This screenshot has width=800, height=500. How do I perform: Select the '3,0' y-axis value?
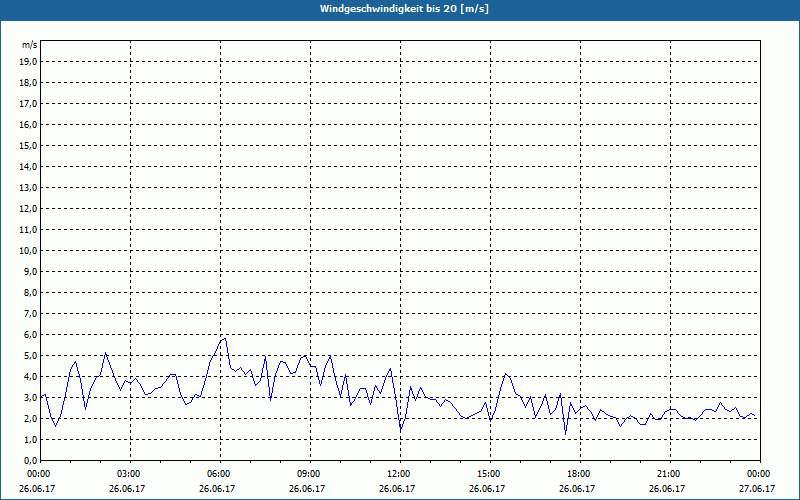pos(30,397)
